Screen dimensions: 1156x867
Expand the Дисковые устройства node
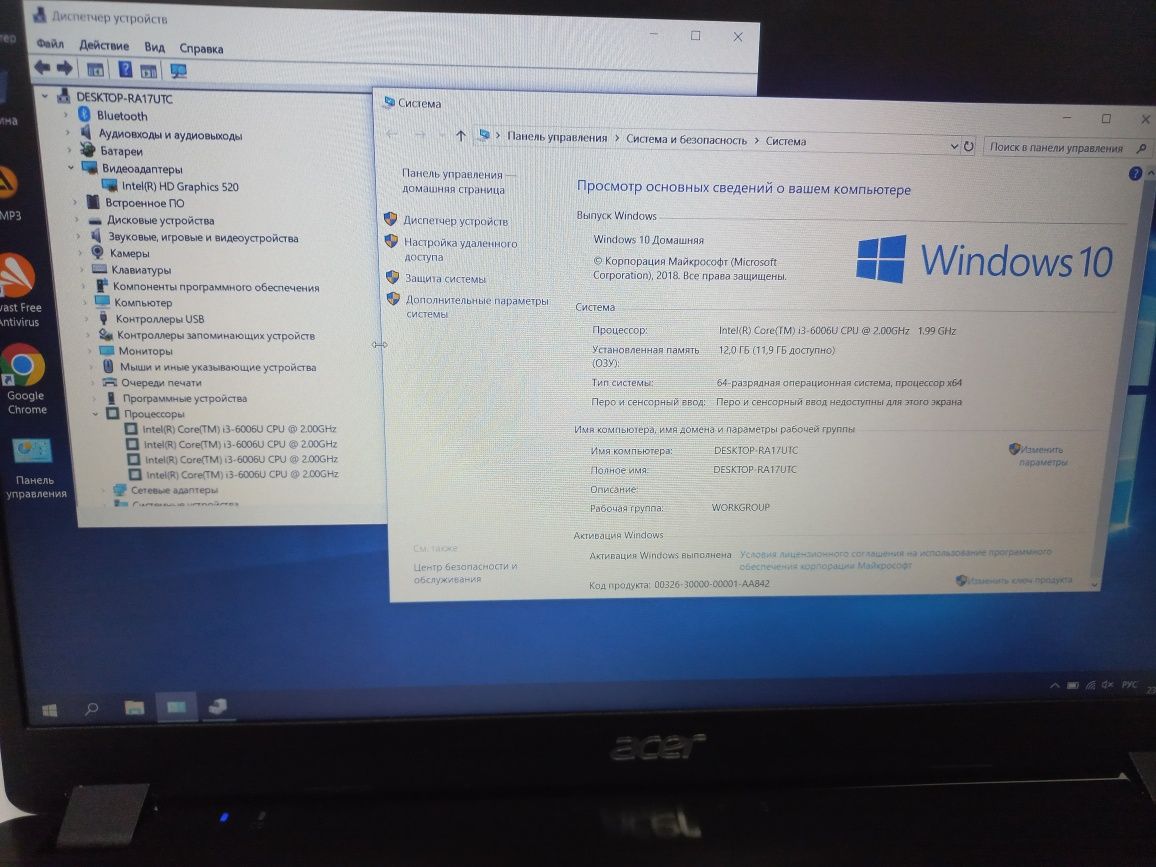[76, 219]
